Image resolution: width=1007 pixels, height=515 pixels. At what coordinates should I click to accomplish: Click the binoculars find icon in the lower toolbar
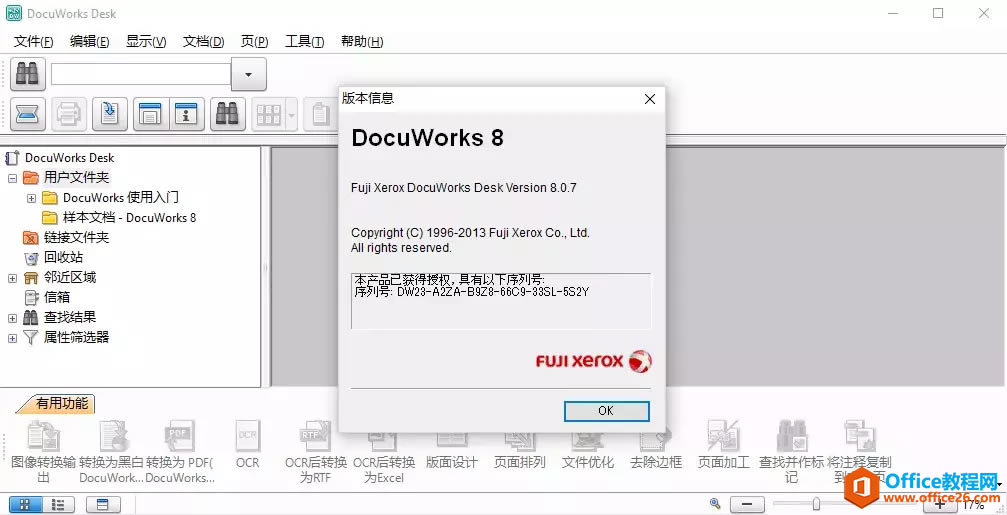(228, 114)
